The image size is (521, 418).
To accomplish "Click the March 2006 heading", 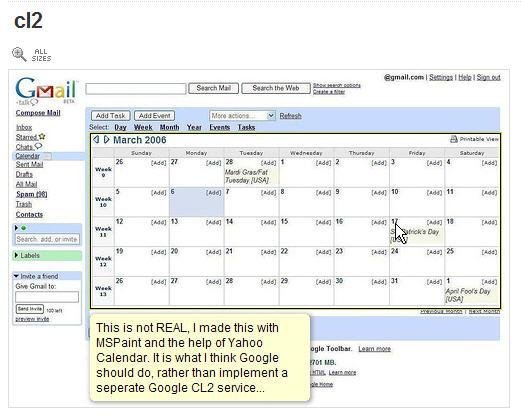I will pyautogui.click(x=140, y=140).
